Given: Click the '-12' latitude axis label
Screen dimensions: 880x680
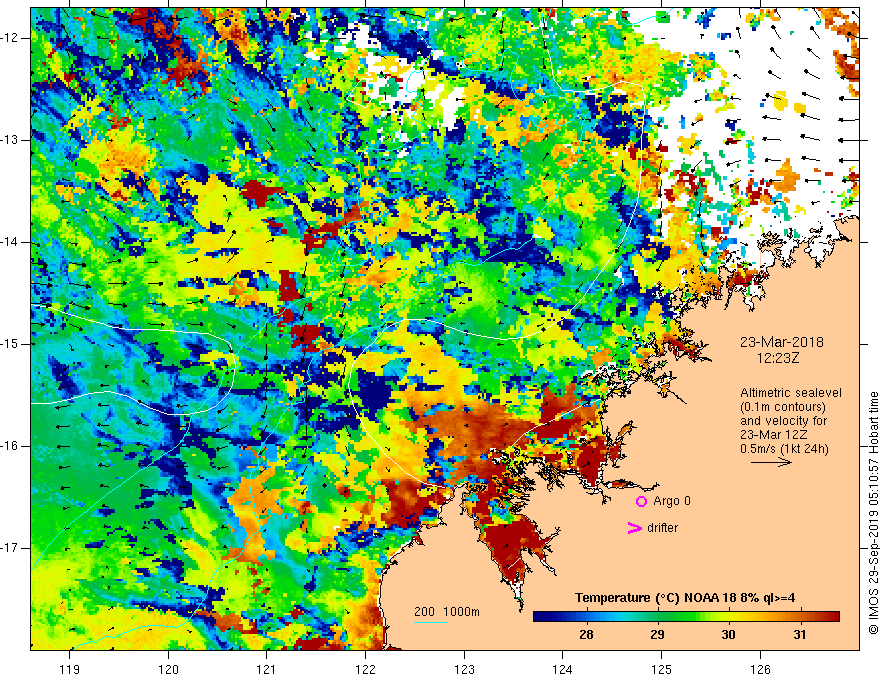Looking at the screenshot, I should click(x=10, y=38).
